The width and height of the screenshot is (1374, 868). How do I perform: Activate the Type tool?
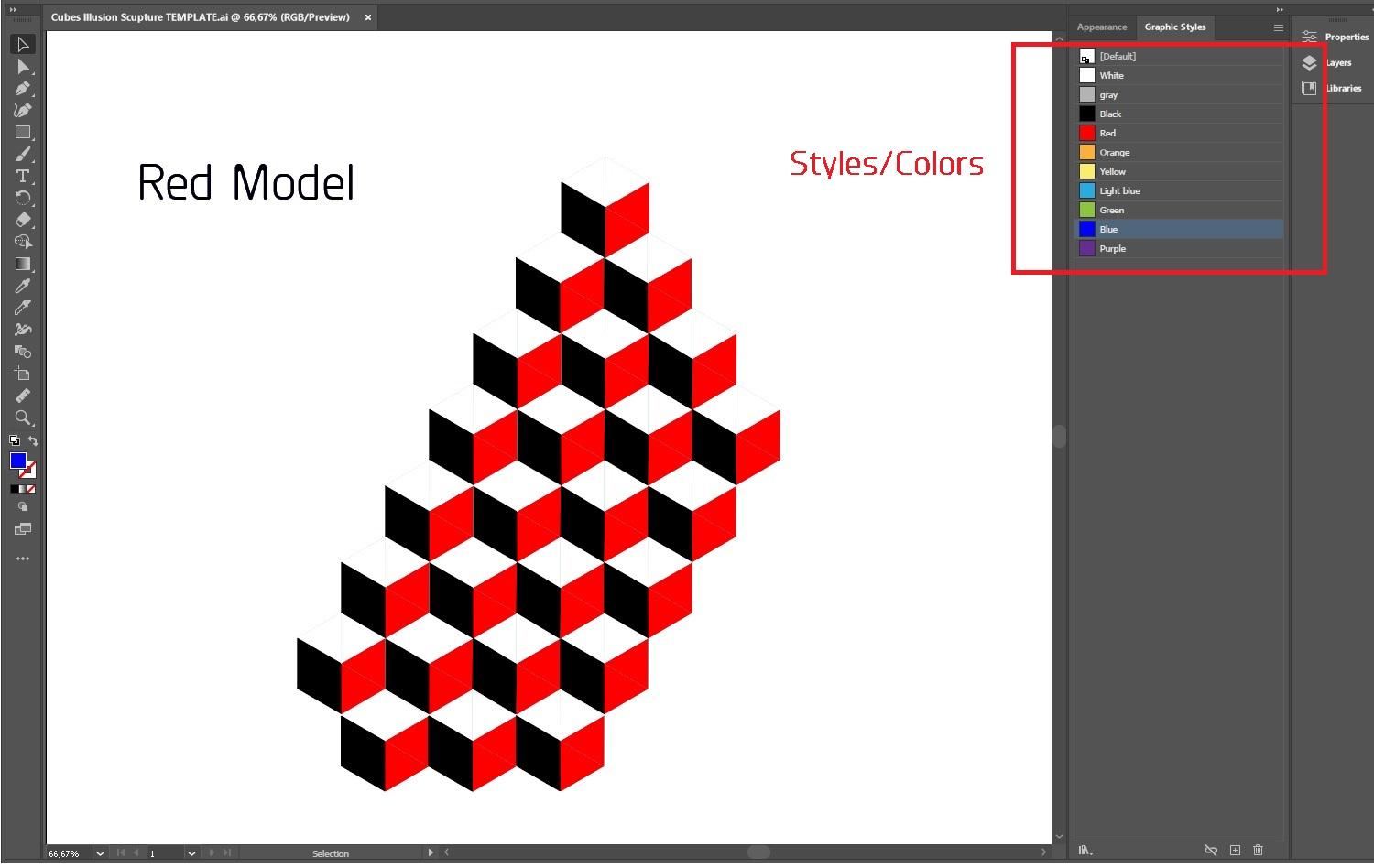pyautogui.click(x=23, y=176)
